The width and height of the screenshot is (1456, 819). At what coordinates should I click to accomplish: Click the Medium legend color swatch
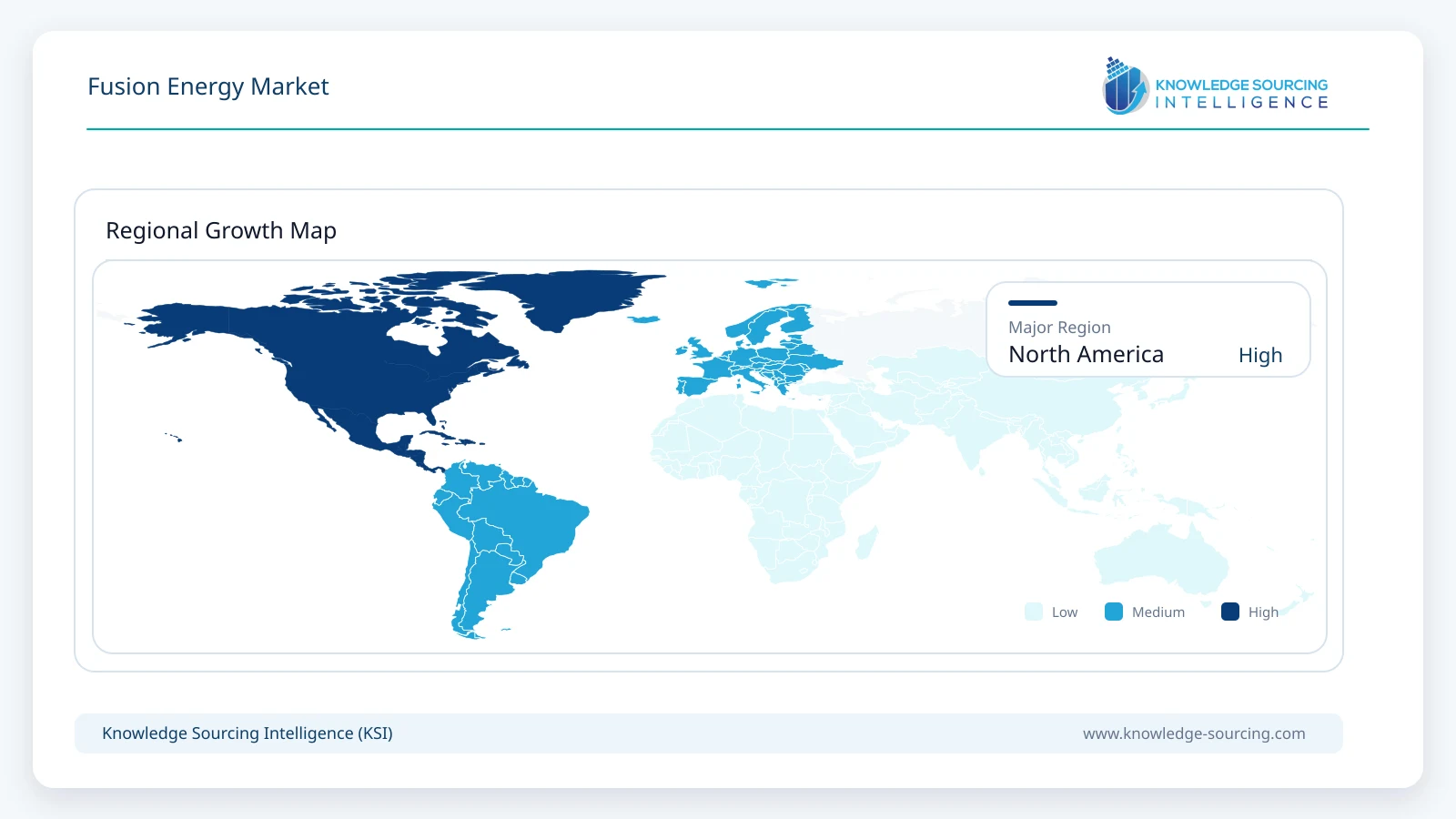pyautogui.click(x=1114, y=612)
